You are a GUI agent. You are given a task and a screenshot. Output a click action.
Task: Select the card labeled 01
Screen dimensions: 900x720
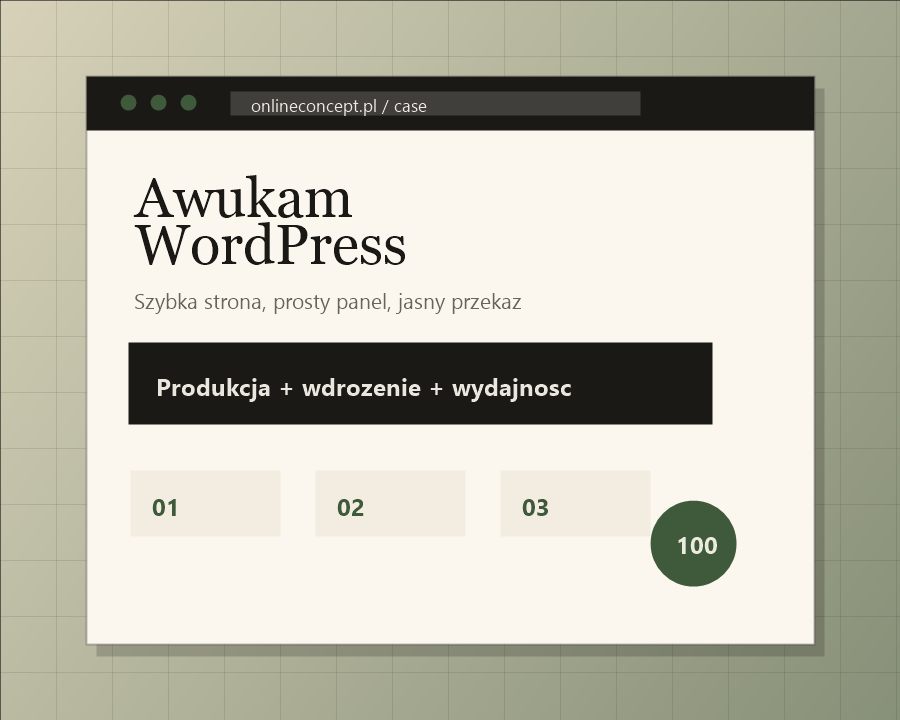pos(205,504)
